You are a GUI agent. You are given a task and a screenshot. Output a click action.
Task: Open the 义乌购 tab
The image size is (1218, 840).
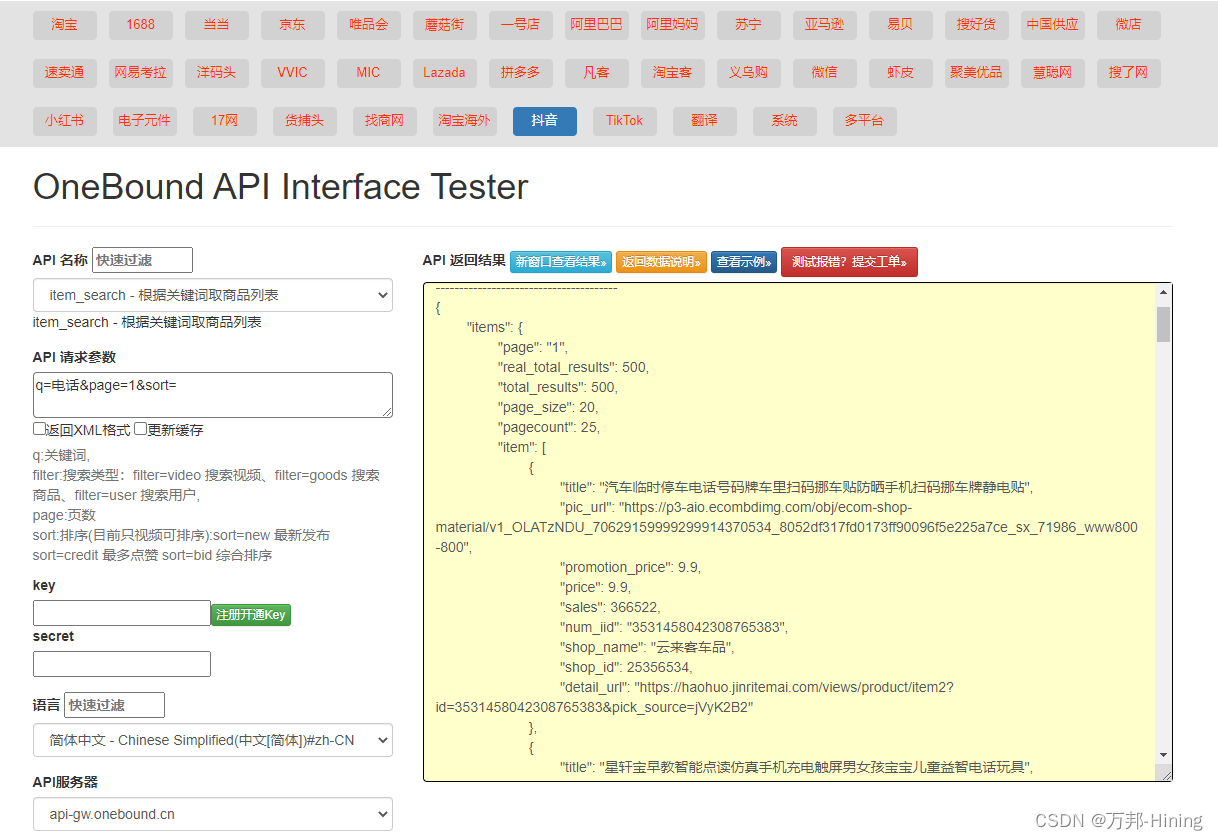749,73
